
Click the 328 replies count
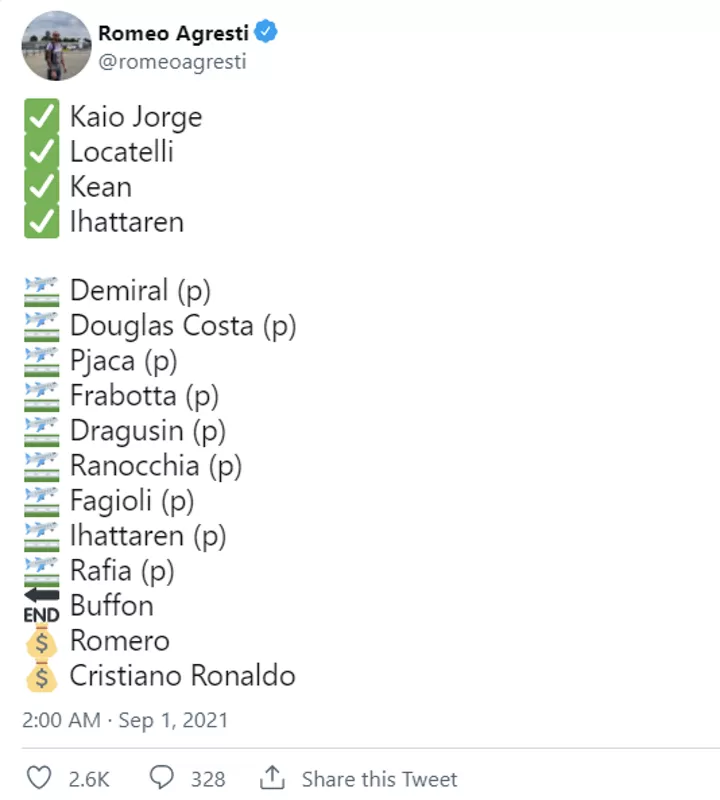tap(208, 779)
